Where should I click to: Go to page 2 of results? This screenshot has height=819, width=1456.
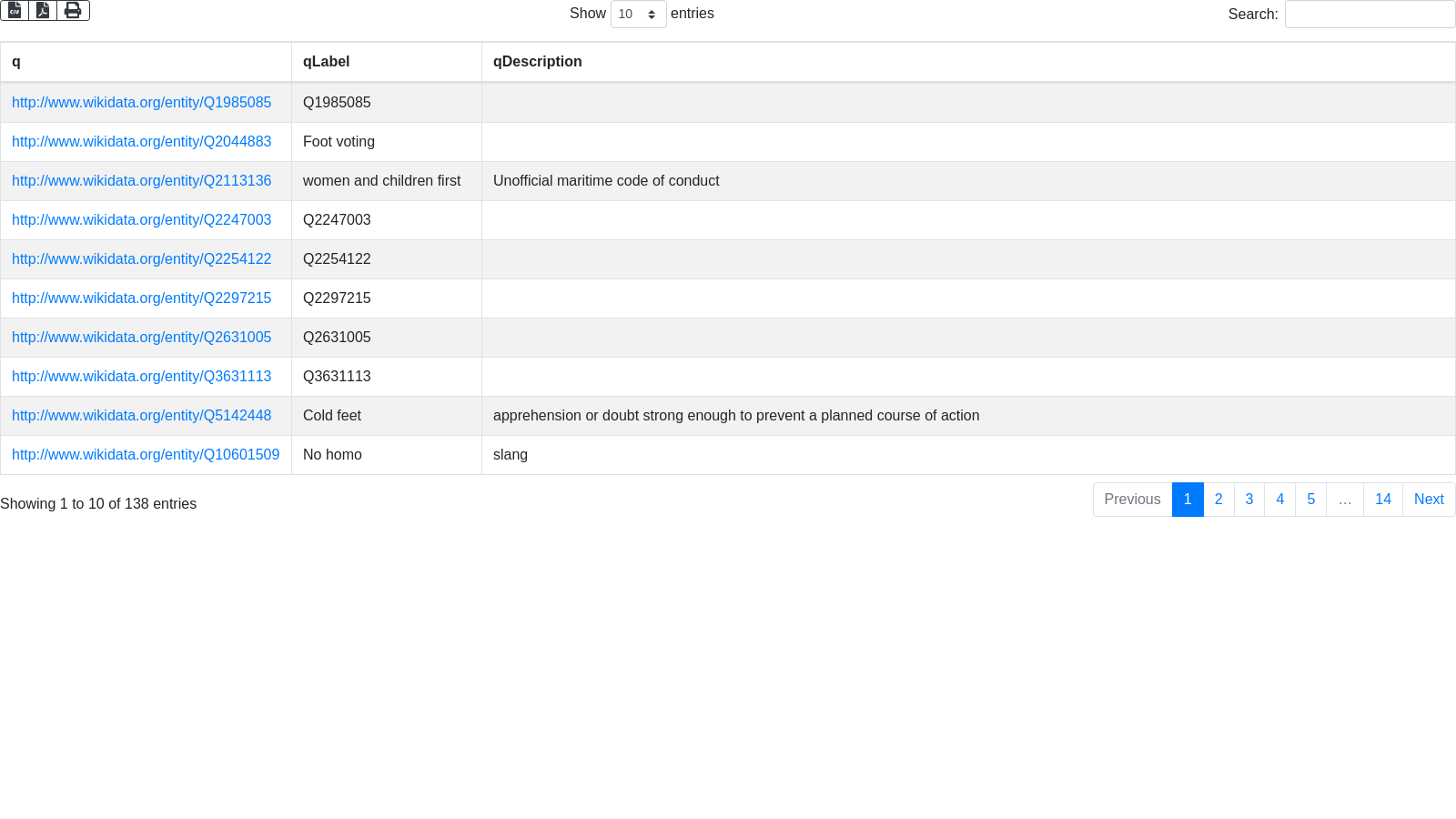[1218, 500]
